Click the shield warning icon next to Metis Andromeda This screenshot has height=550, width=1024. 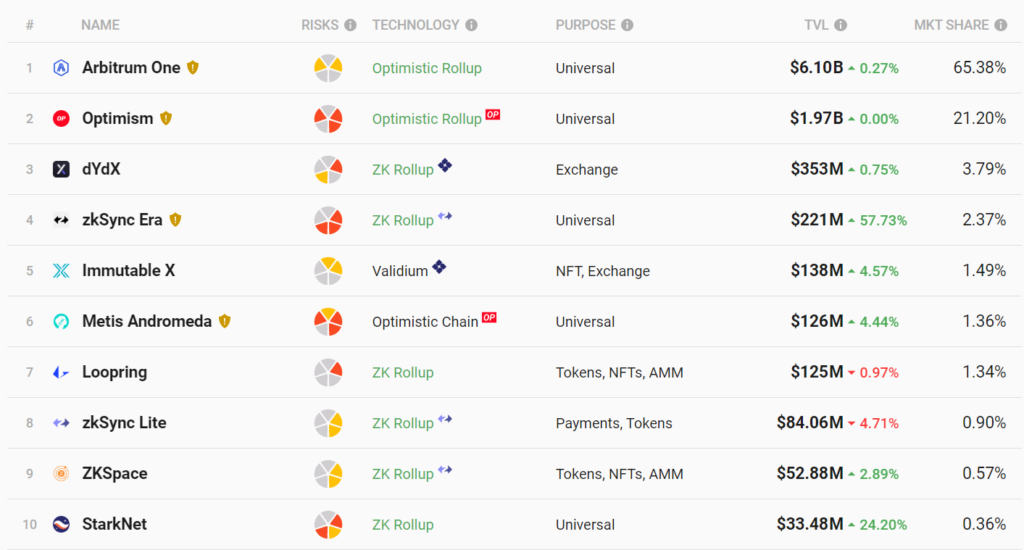(x=225, y=321)
